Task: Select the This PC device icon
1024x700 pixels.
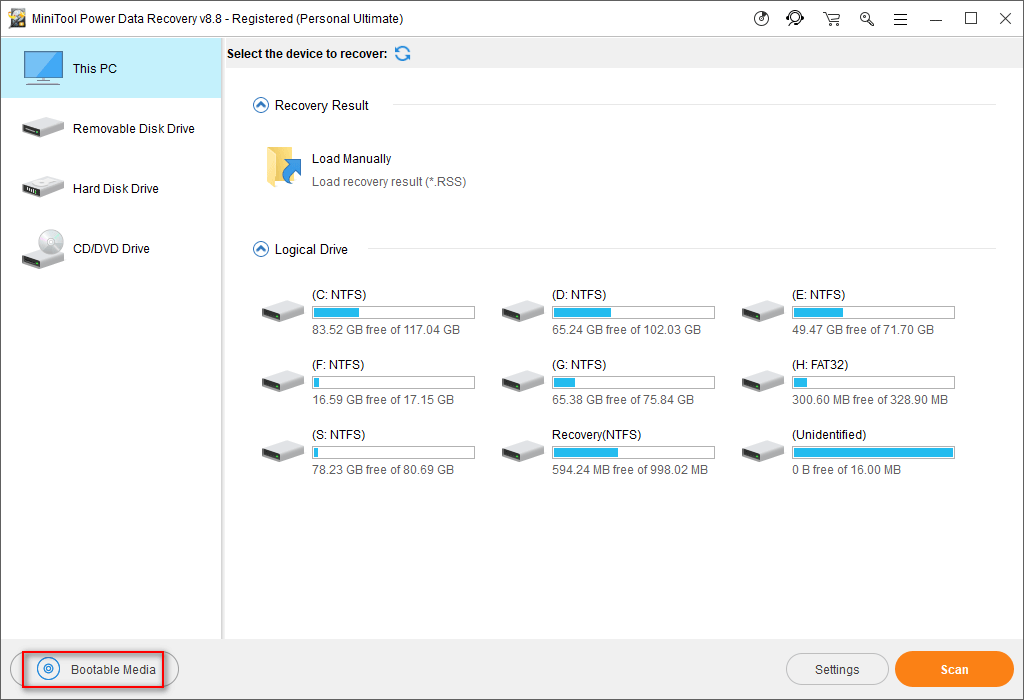Action: [x=43, y=68]
